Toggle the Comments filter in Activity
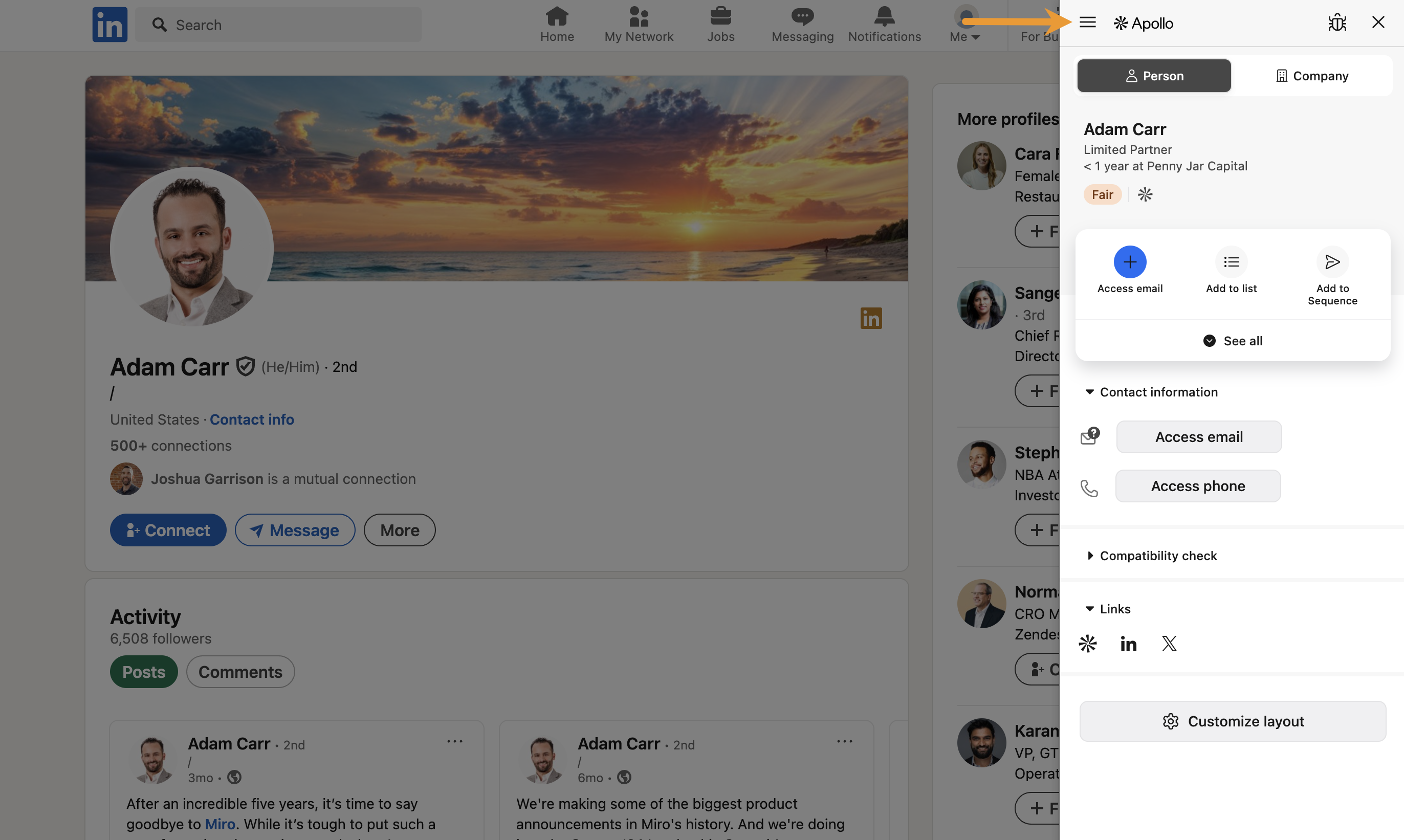The height and width of the screenshot is (840, 1404). coord(240,671)
